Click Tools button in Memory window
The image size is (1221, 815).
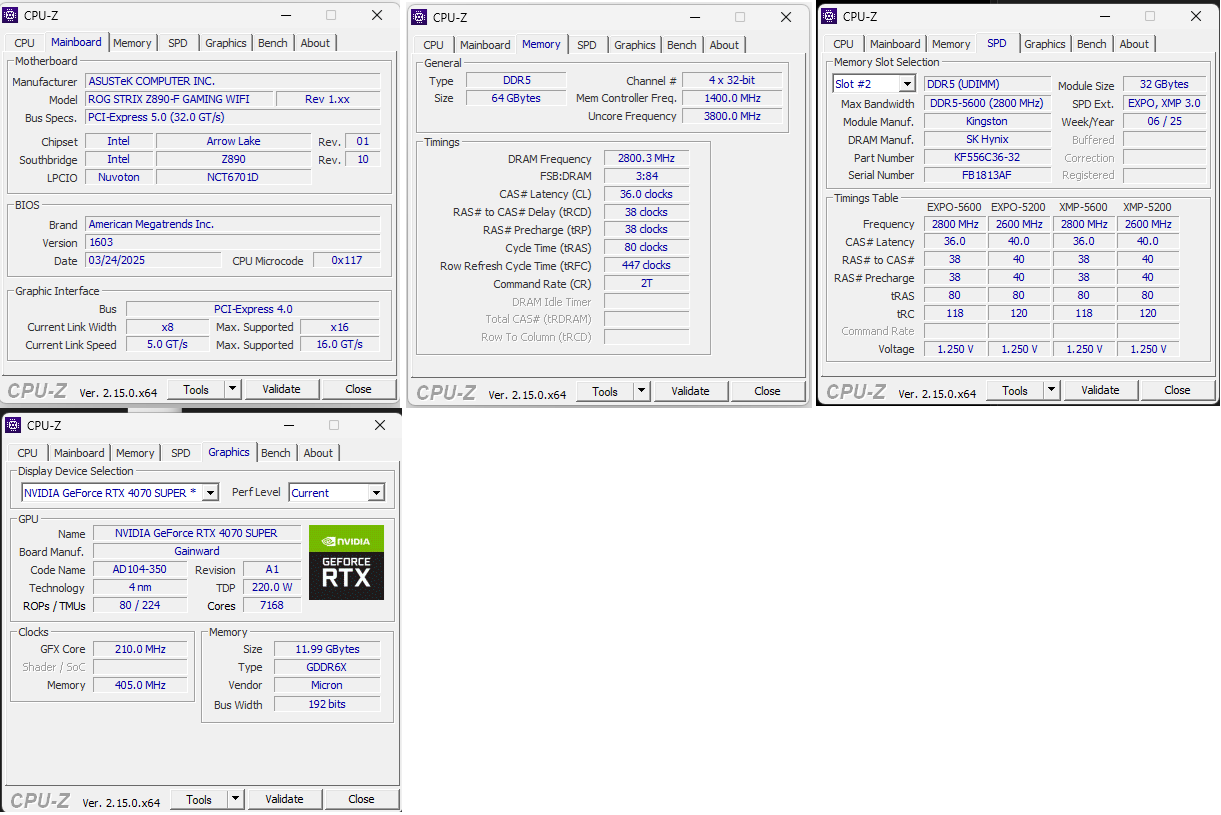click(605, 391)
